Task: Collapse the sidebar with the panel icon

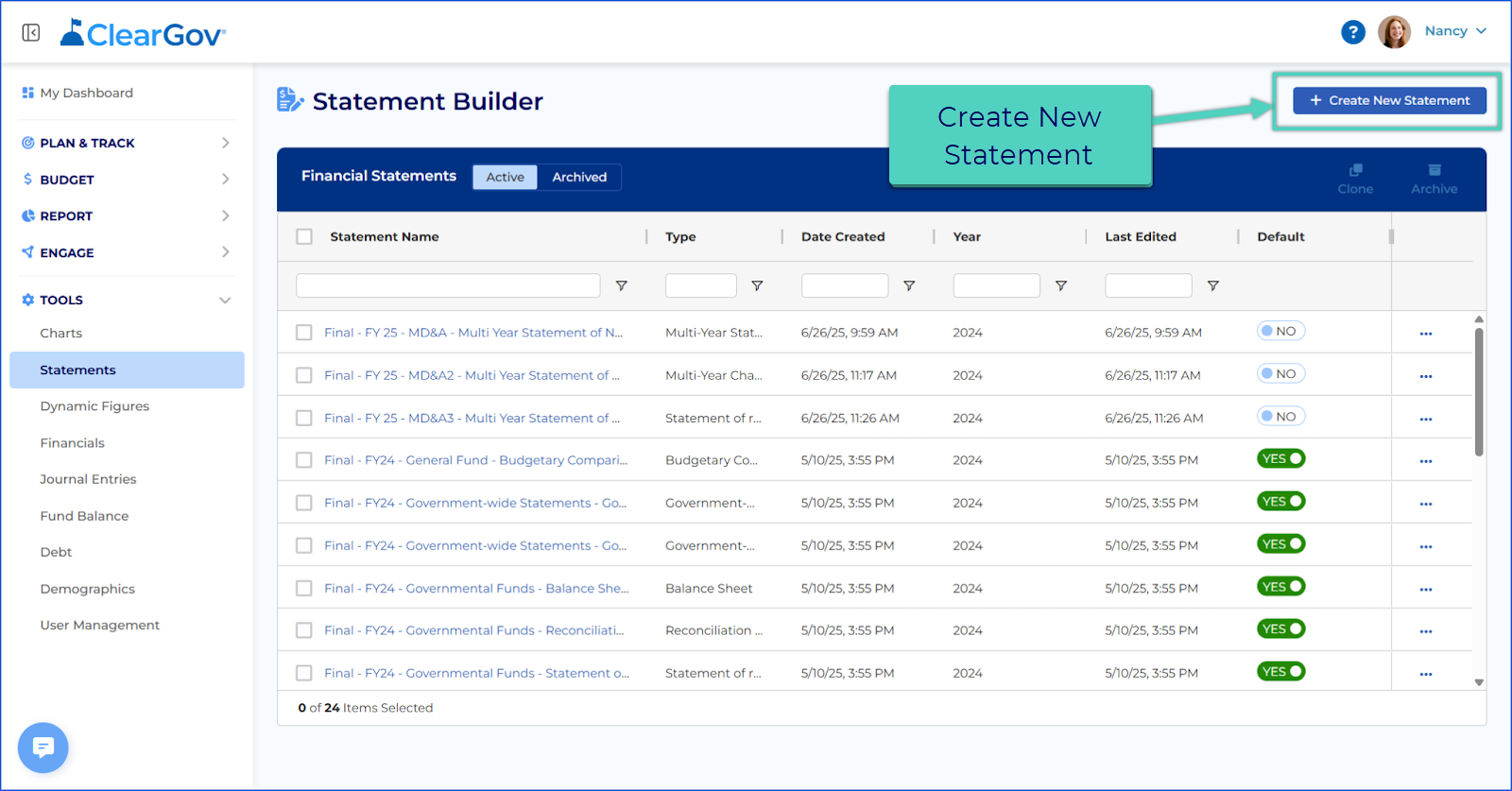Action: (x=31, y=33)
